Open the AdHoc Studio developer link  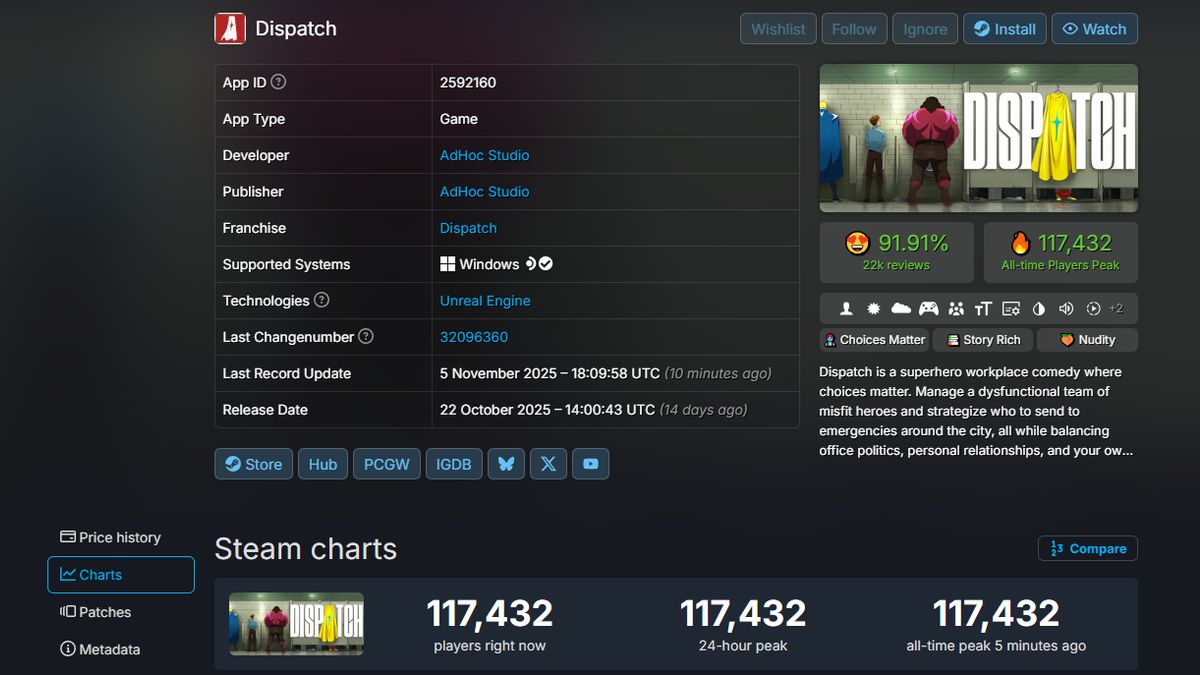click(x=484, y=155)
